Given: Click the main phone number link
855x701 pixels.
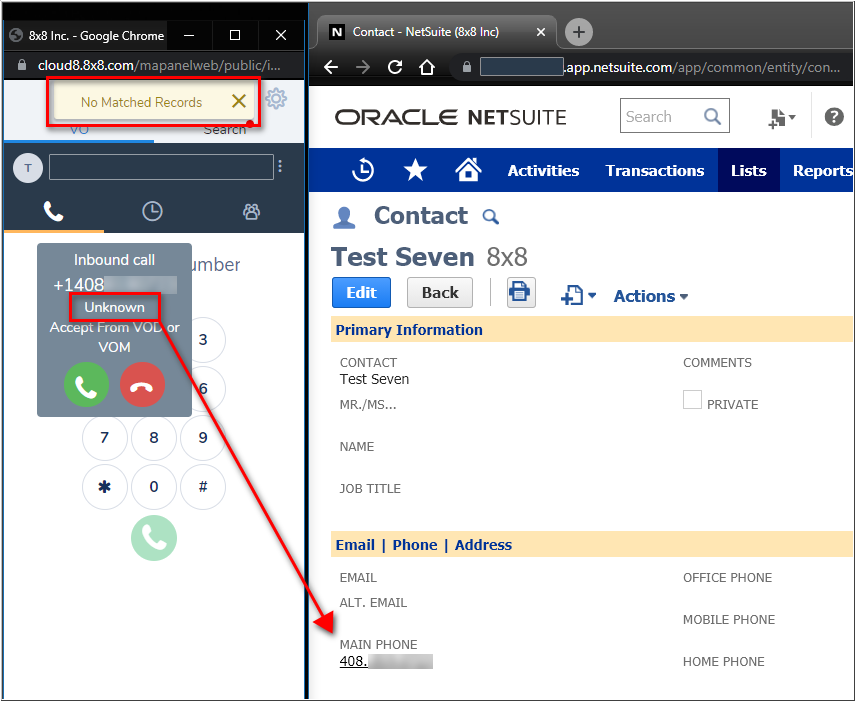Looking at the screenshot, I should (x=386, y=661).
